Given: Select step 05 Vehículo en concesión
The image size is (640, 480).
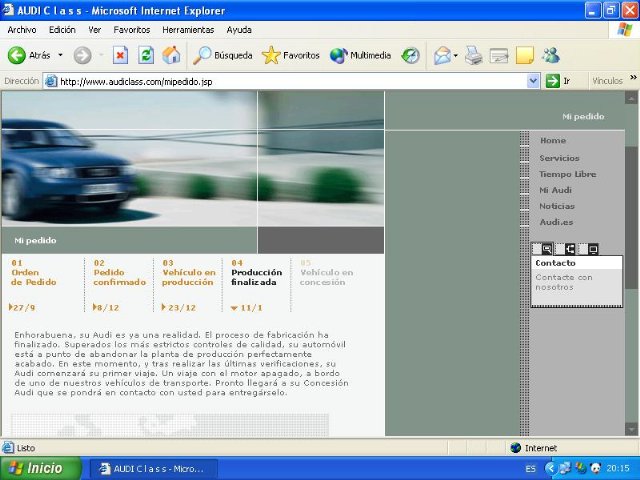Looking at the screenshot, I should [x=326, y=273].
